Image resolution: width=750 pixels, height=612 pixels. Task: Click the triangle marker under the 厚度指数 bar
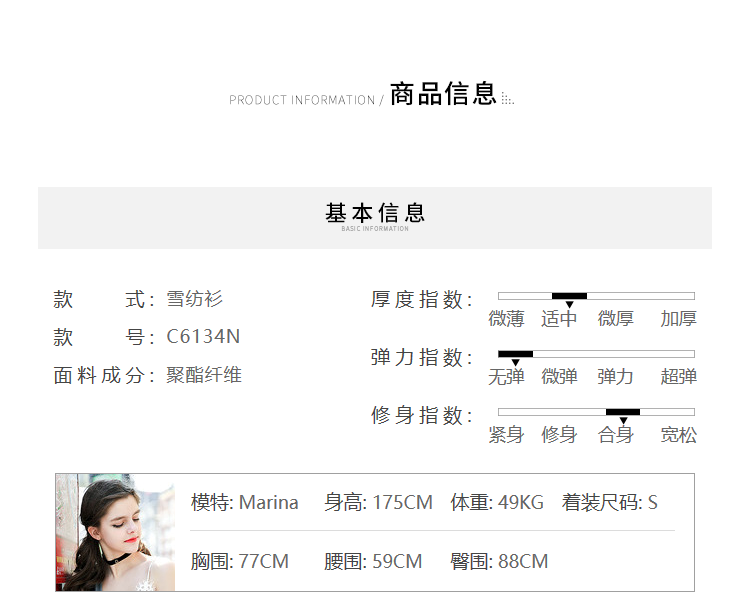569,305
